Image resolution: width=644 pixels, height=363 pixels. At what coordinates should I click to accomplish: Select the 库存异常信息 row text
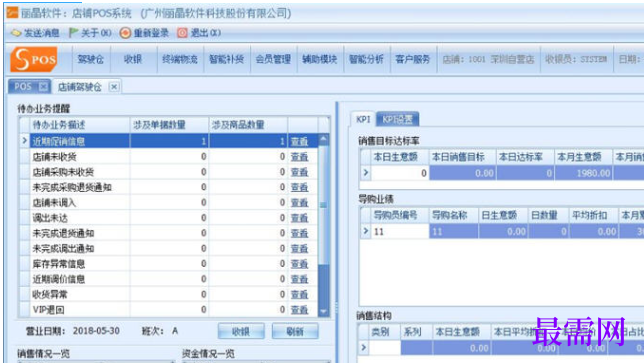[59, 264]
